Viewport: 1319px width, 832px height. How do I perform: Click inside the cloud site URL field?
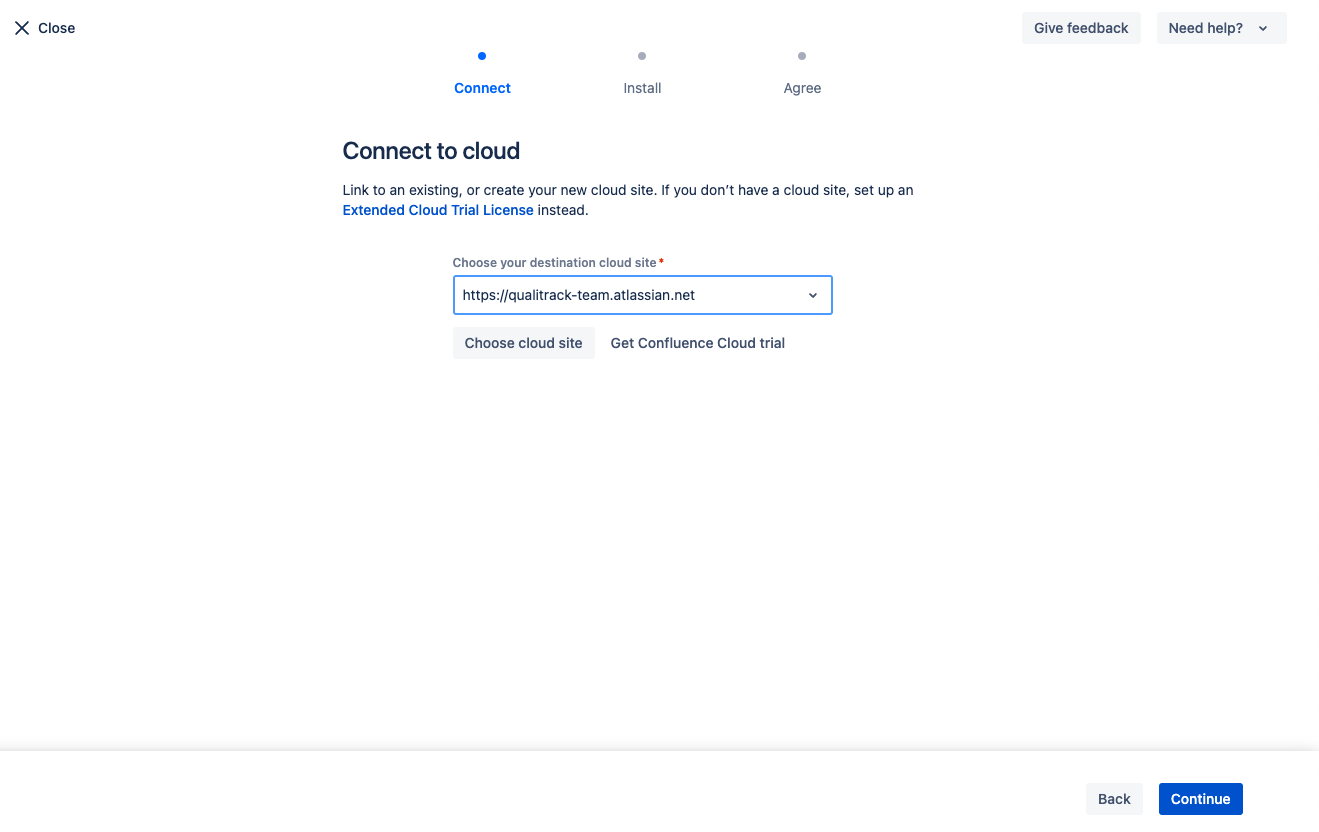click(600, 295)
